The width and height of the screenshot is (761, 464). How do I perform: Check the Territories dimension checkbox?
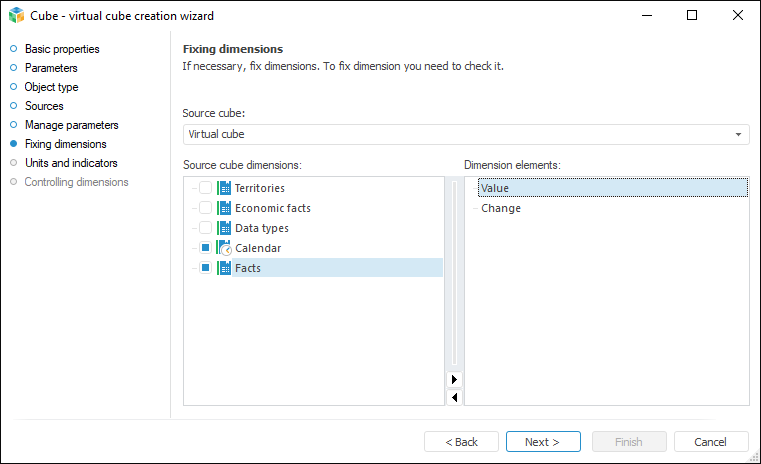(205, 188)
